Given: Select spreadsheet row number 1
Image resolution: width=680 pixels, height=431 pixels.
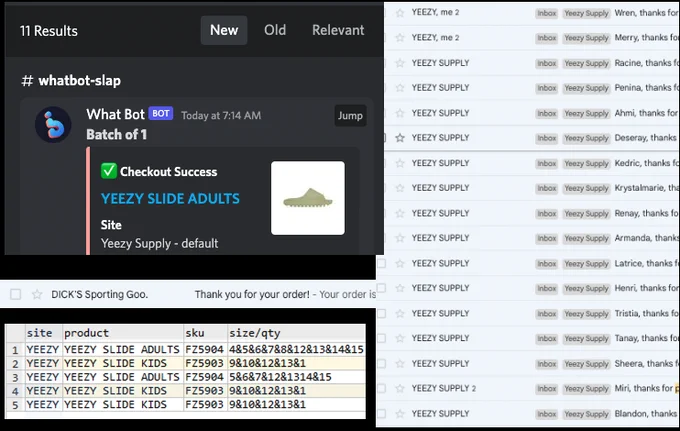Looking at the screenshot, I should (15, 349).
